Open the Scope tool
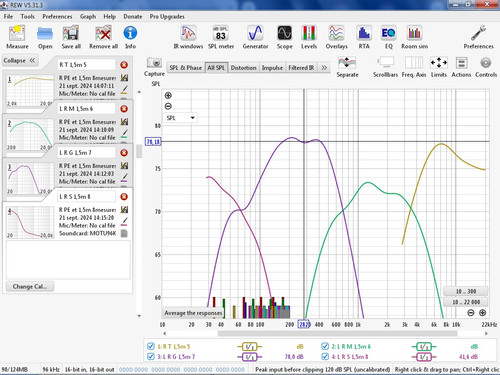The image size is (500, 375). (x=285, y=37)
